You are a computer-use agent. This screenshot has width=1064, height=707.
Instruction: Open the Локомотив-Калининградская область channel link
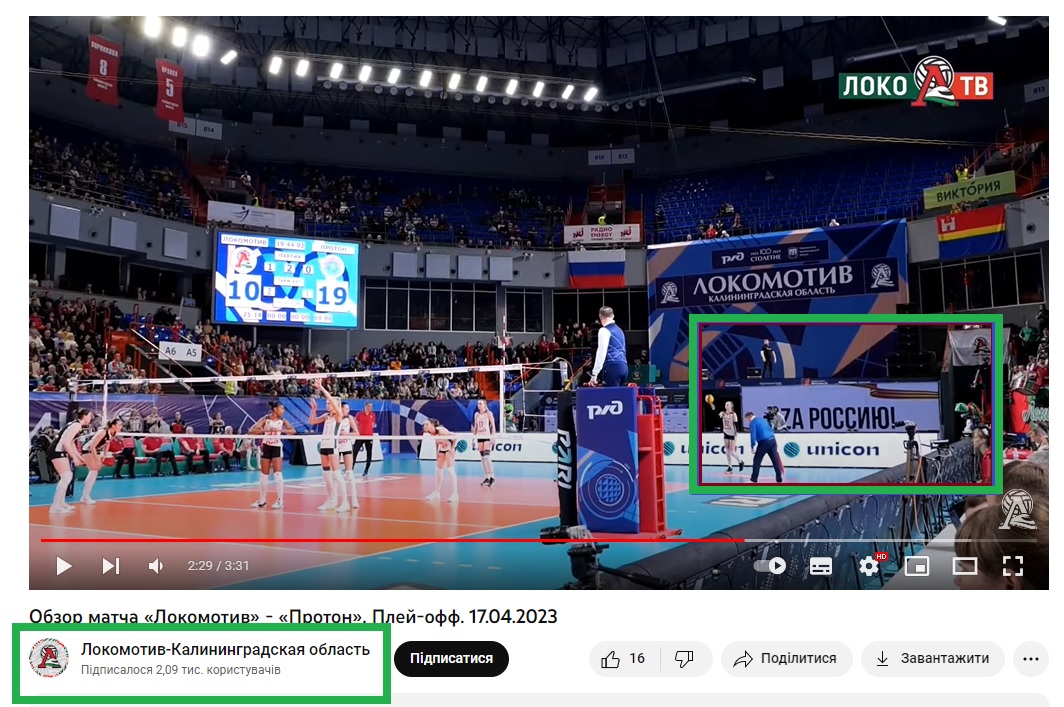225,650
